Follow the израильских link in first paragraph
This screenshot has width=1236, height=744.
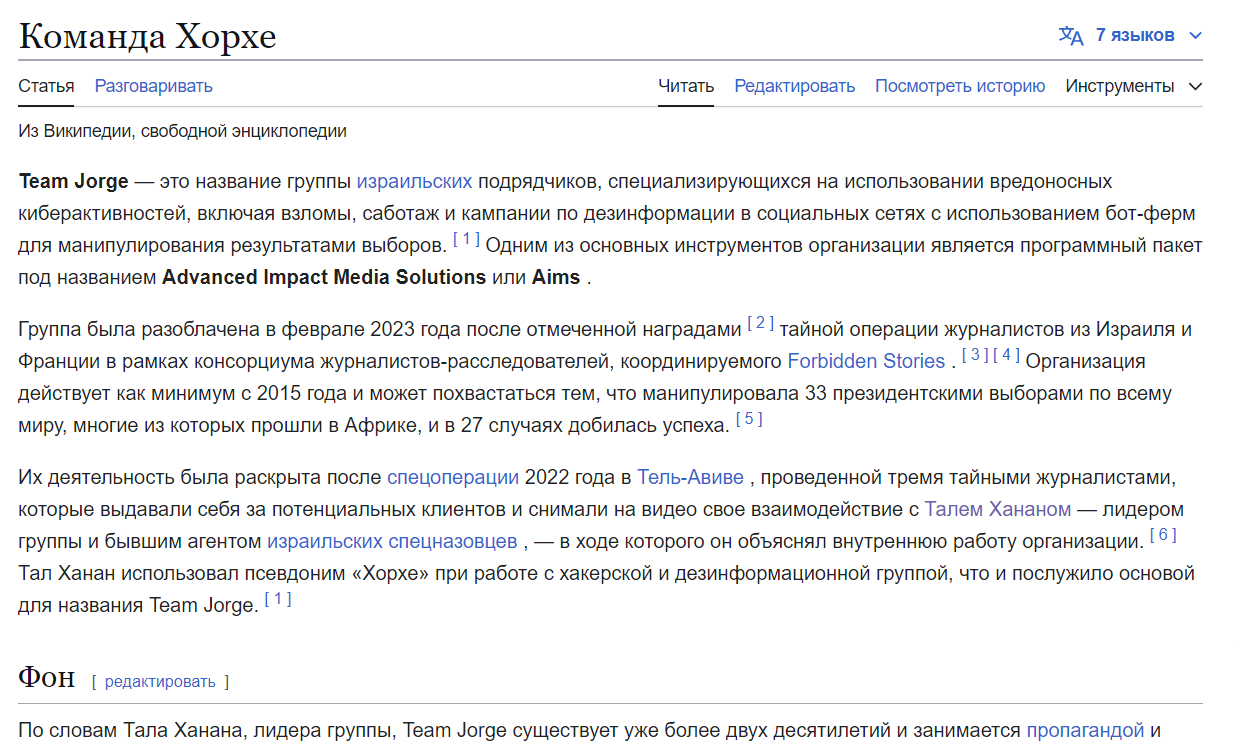pyautogui.click(x=414, y=182)
